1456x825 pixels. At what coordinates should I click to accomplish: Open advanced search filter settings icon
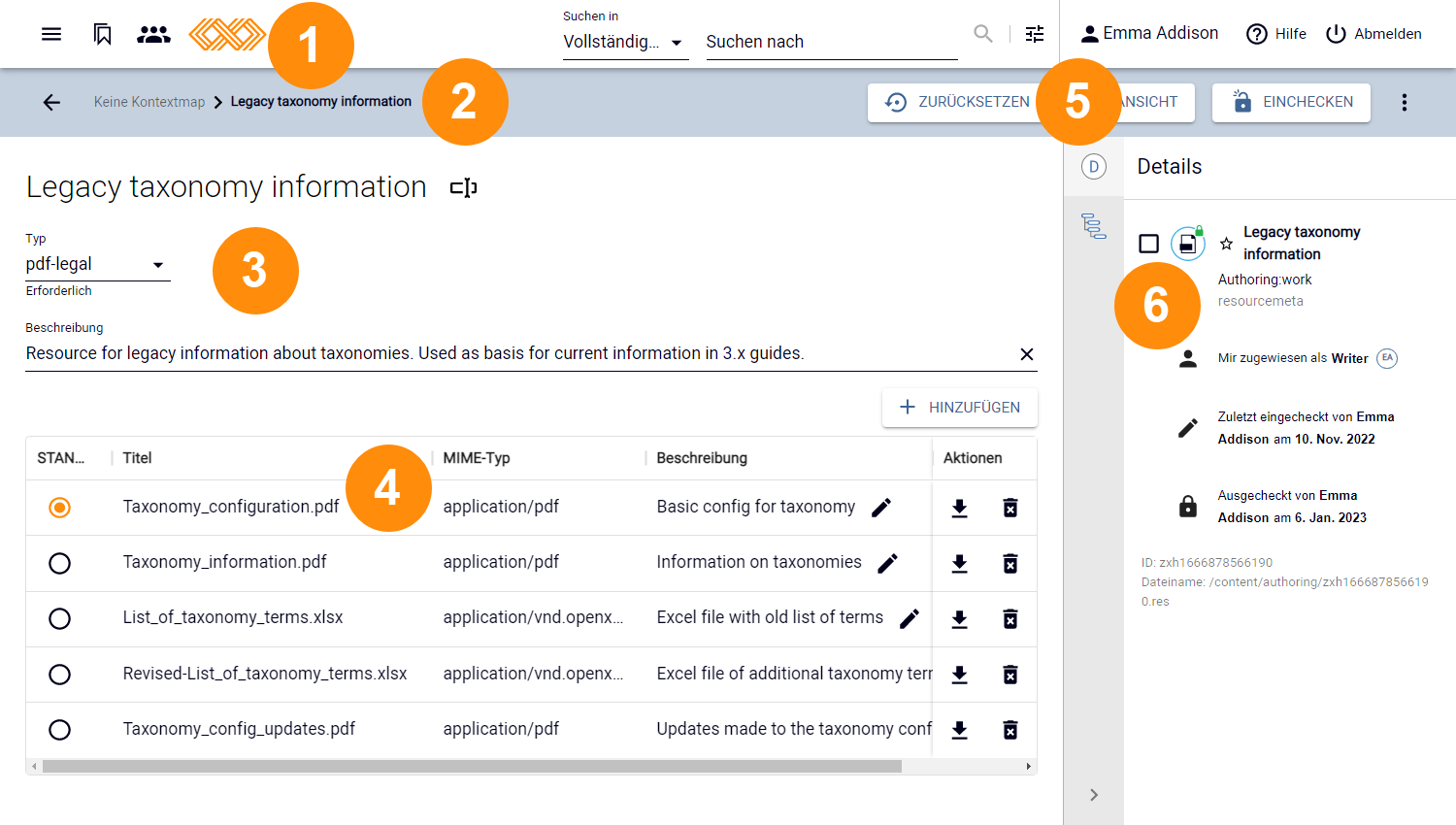point(1035,34)
